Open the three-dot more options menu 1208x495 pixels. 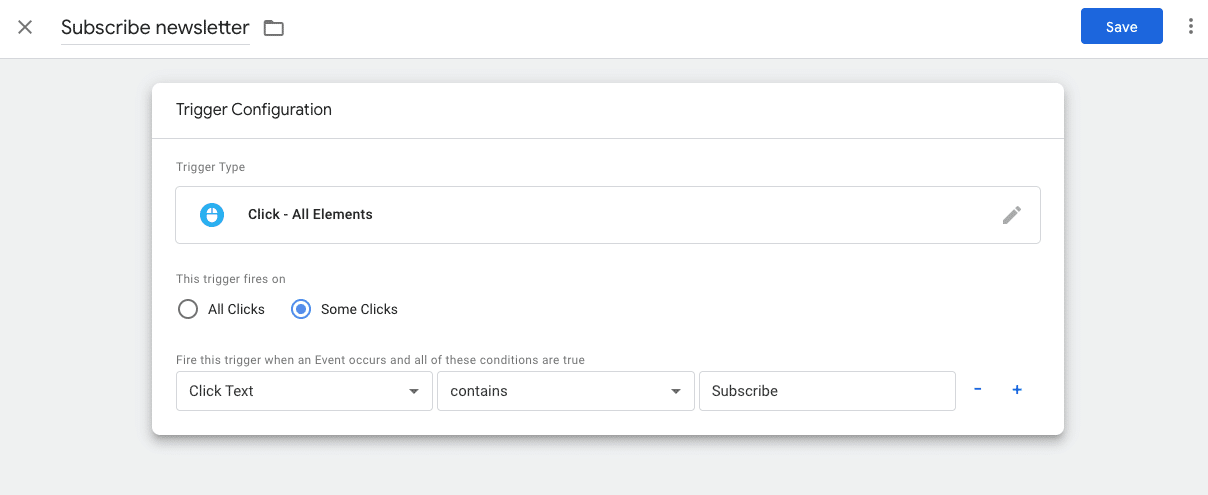pyautogui.click(x=1190, y=27)
